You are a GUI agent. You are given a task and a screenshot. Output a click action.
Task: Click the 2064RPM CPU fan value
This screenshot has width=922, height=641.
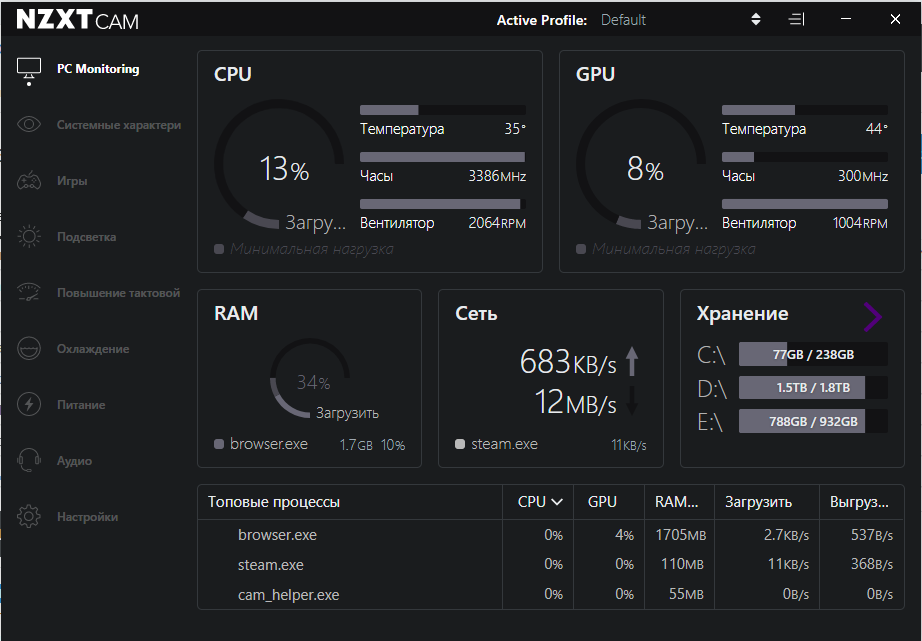click(497, 223)
